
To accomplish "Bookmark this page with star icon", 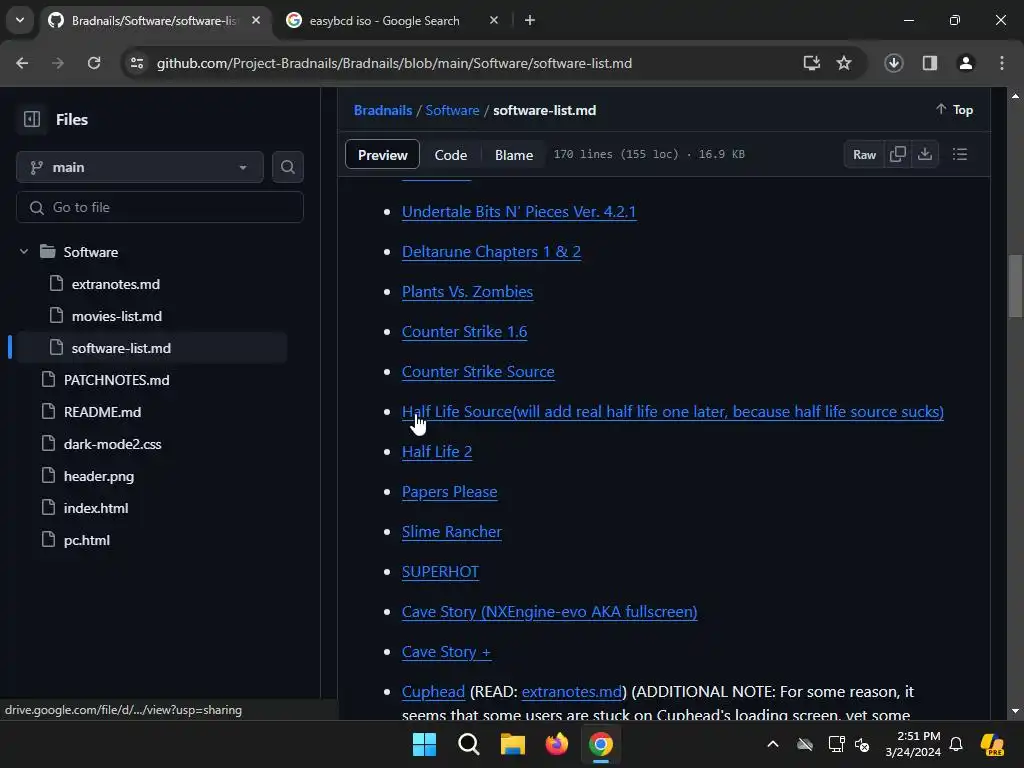I will point(844,63).
